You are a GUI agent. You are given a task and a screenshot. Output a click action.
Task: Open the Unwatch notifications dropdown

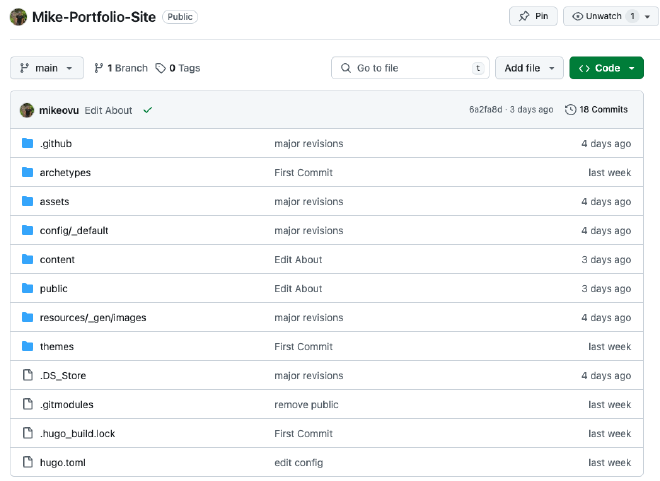(610, 16)
